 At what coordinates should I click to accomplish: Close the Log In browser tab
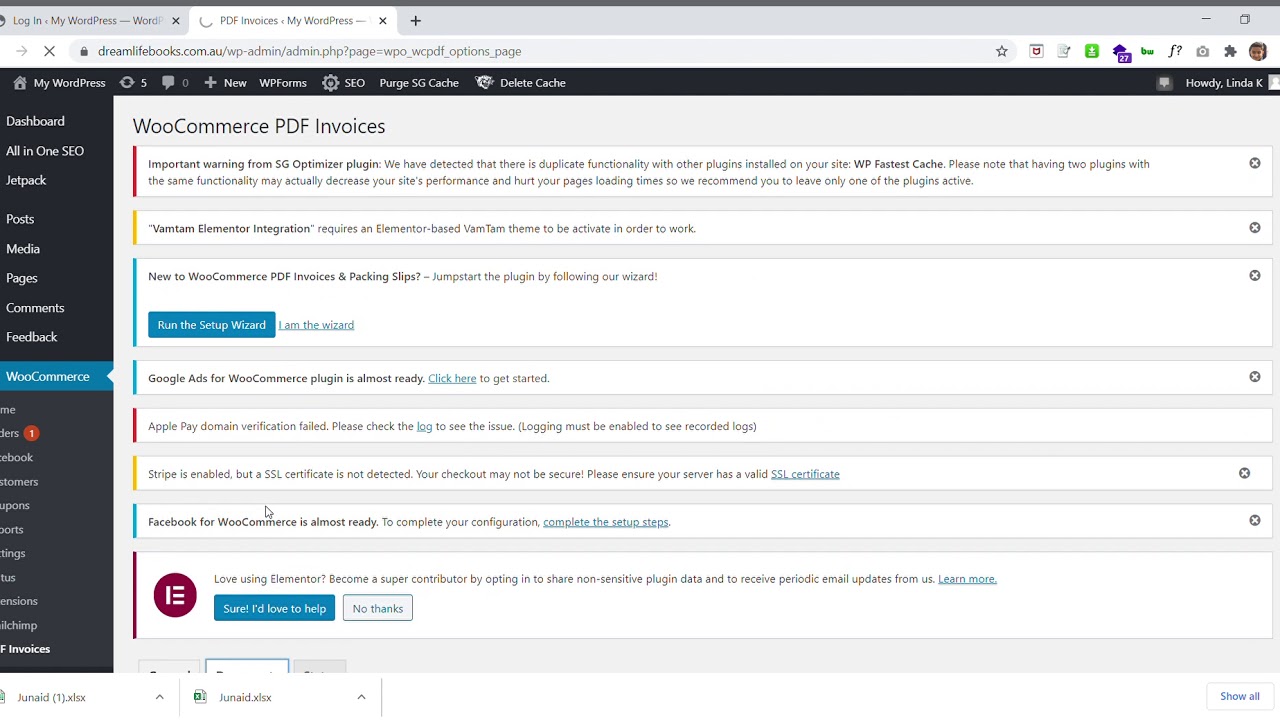[175, 20]
